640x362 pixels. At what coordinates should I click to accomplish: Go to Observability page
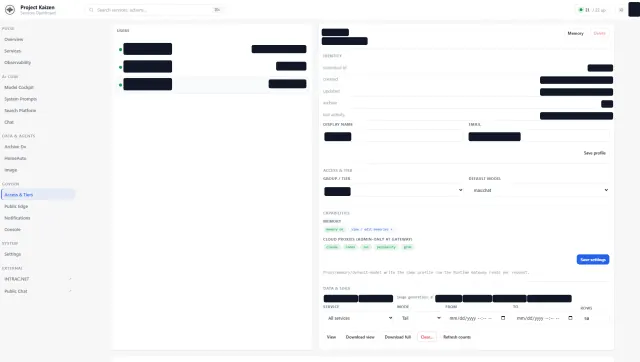point(18,62)
